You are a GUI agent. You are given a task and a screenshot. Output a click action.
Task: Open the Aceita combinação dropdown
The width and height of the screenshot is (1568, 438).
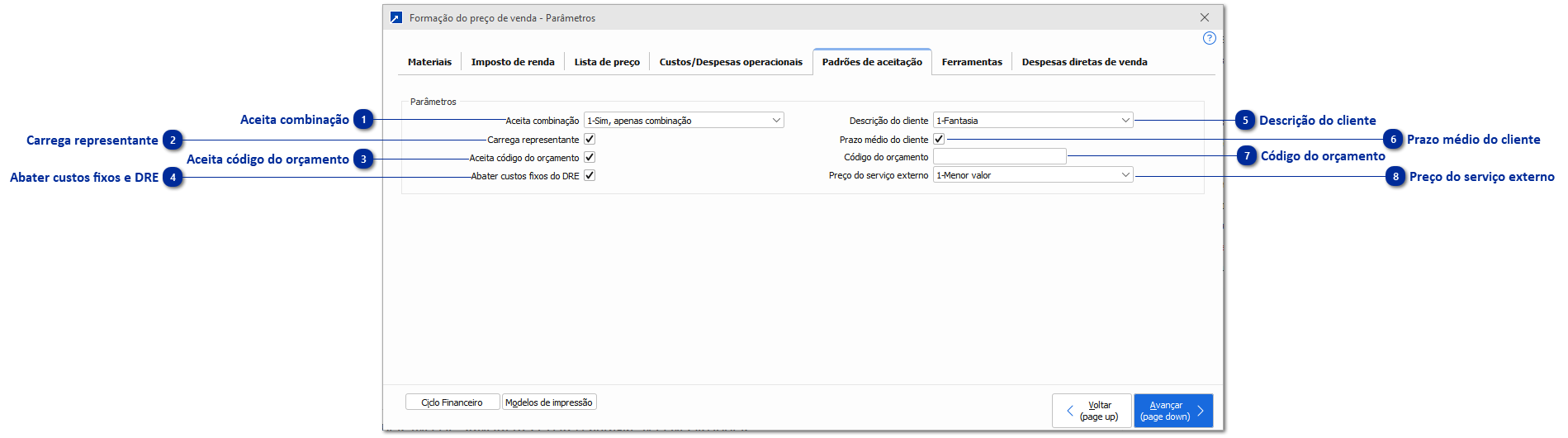(x=684, y=121)
